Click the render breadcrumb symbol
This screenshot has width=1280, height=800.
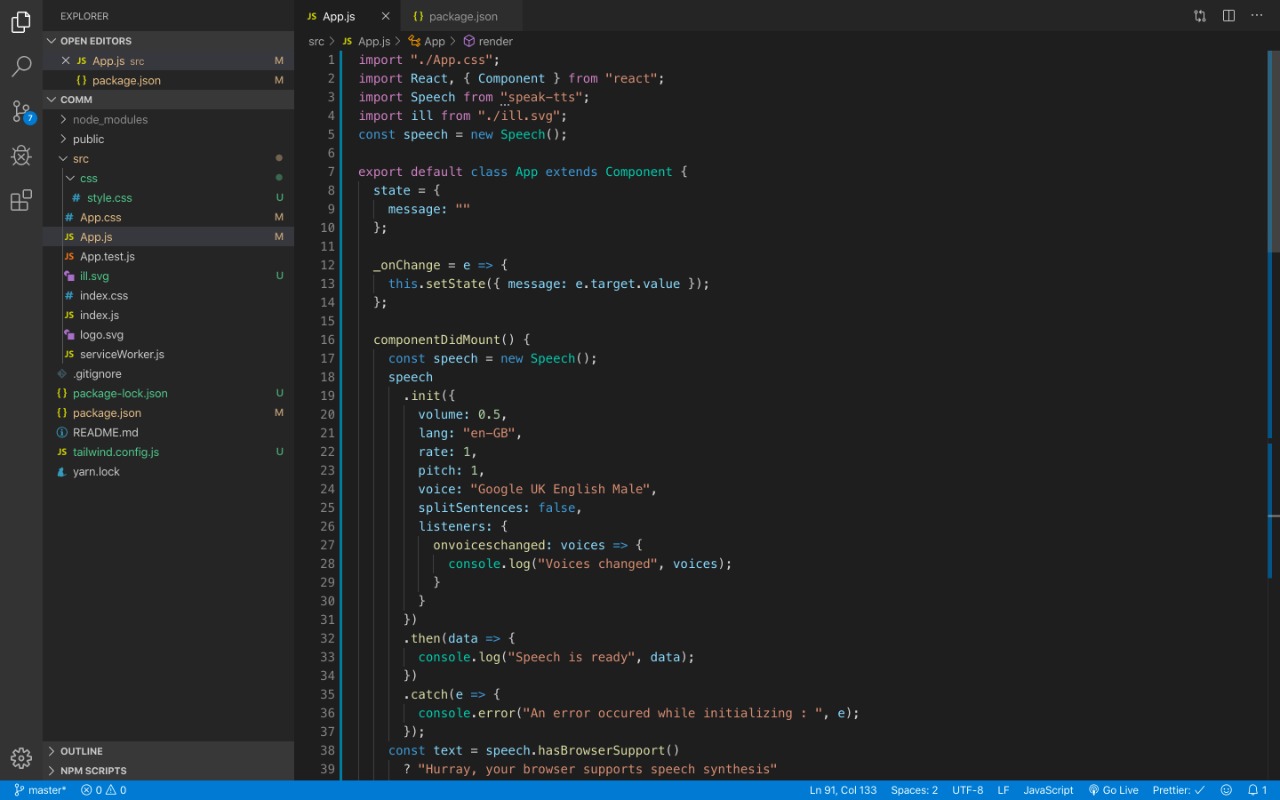point(488,41)
